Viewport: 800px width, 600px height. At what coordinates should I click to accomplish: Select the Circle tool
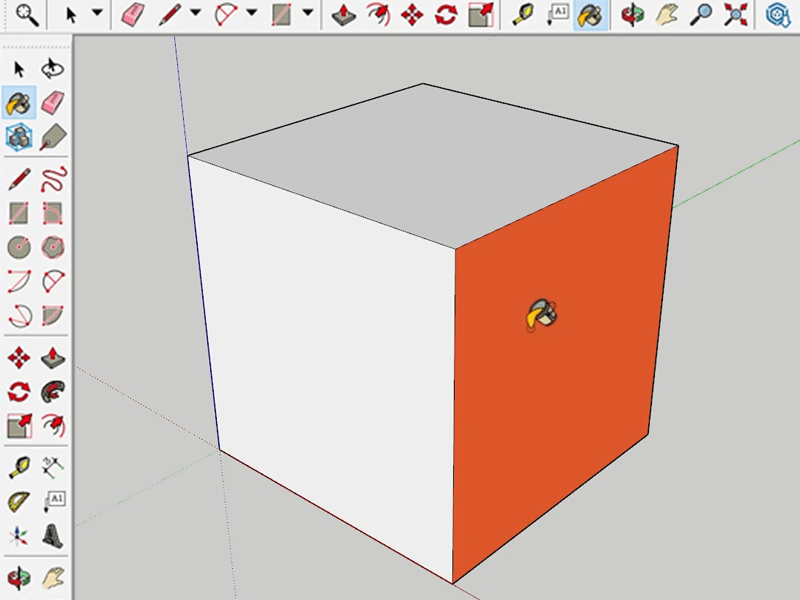click(x=19, y=247)
